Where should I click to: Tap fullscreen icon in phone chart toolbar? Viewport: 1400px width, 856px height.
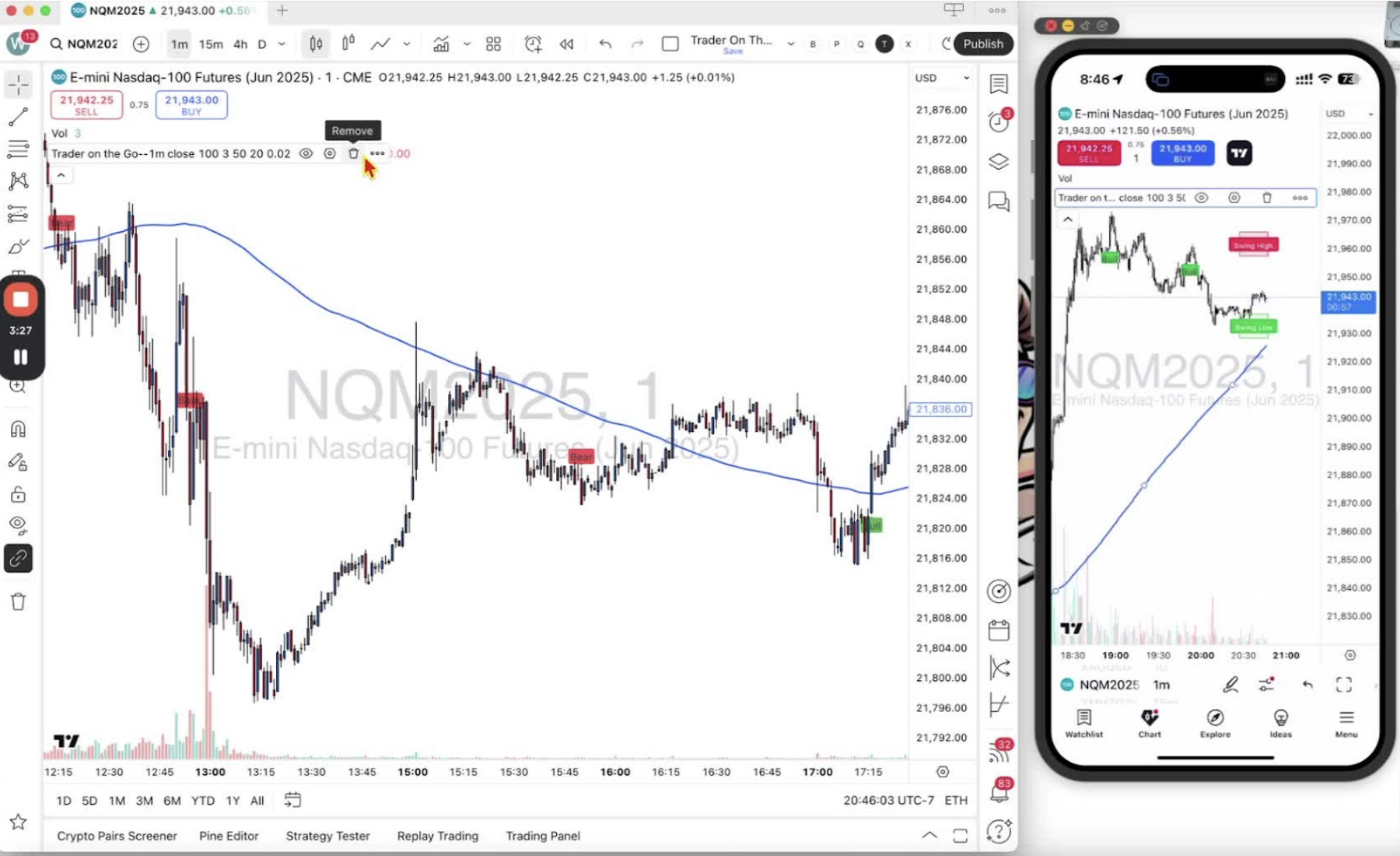pos(1344,684)
